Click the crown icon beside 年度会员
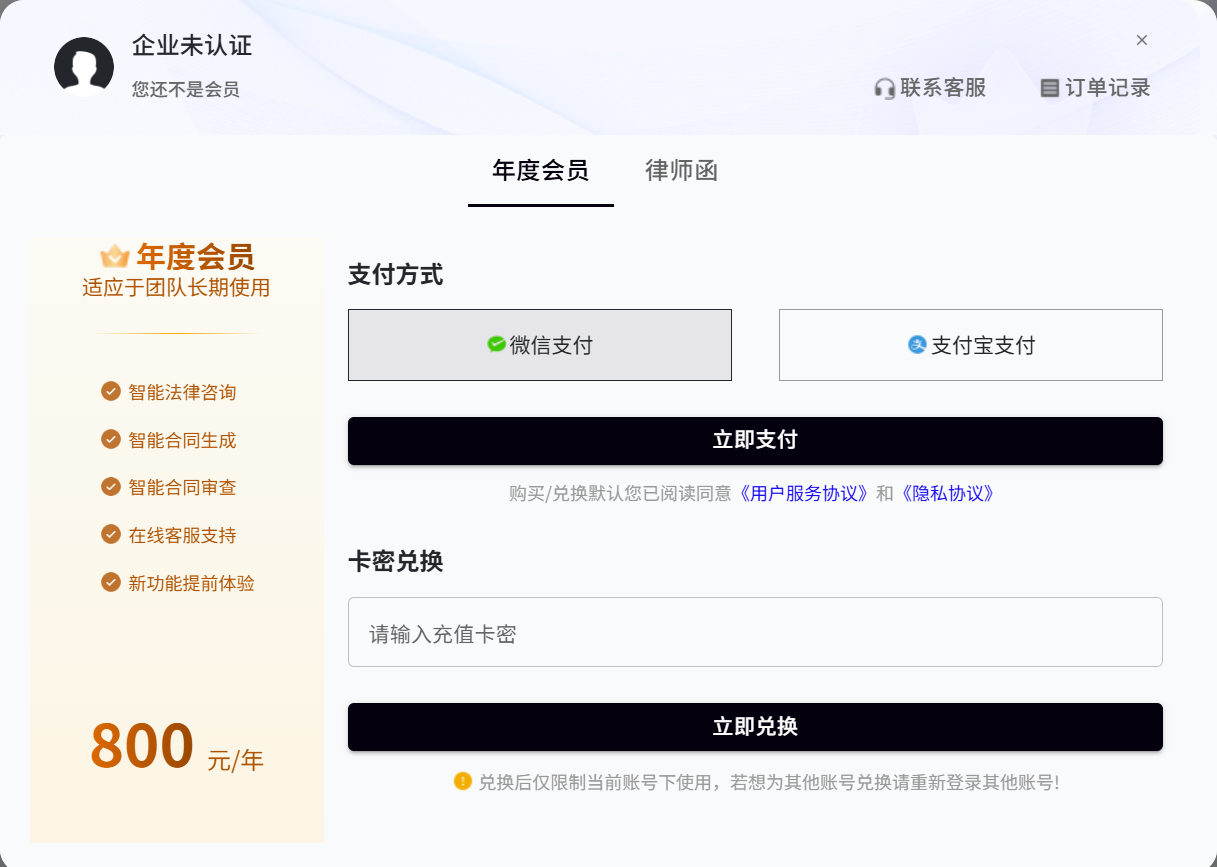1217x867 pixels. click(x=115, y=257)
